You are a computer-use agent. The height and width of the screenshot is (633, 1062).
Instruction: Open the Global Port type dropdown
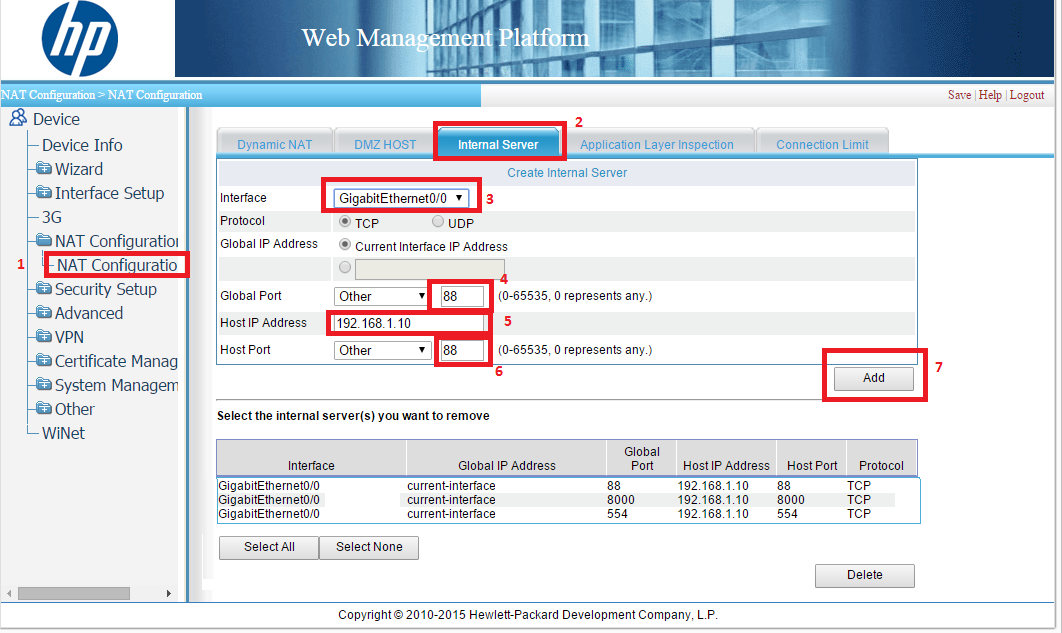pyautogui.click(x=380, y=296)
